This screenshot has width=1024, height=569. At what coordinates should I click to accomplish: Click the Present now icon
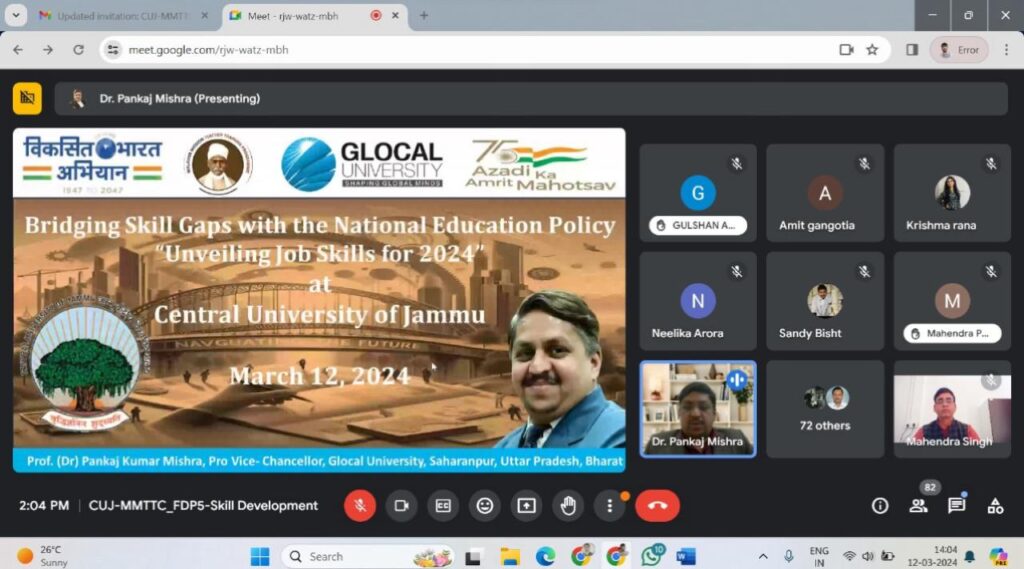pos(526,506)
